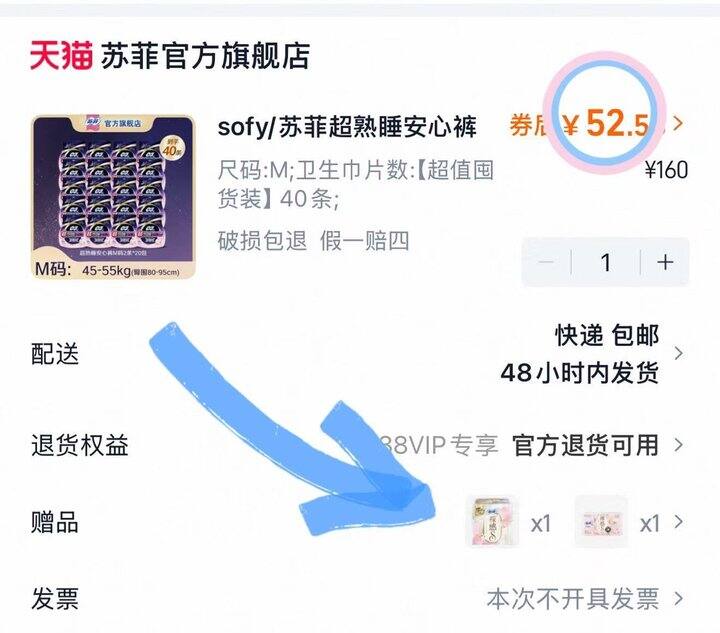Open the 快递 包邮 shipping details

pyautogui.click(x=607, y=336)
